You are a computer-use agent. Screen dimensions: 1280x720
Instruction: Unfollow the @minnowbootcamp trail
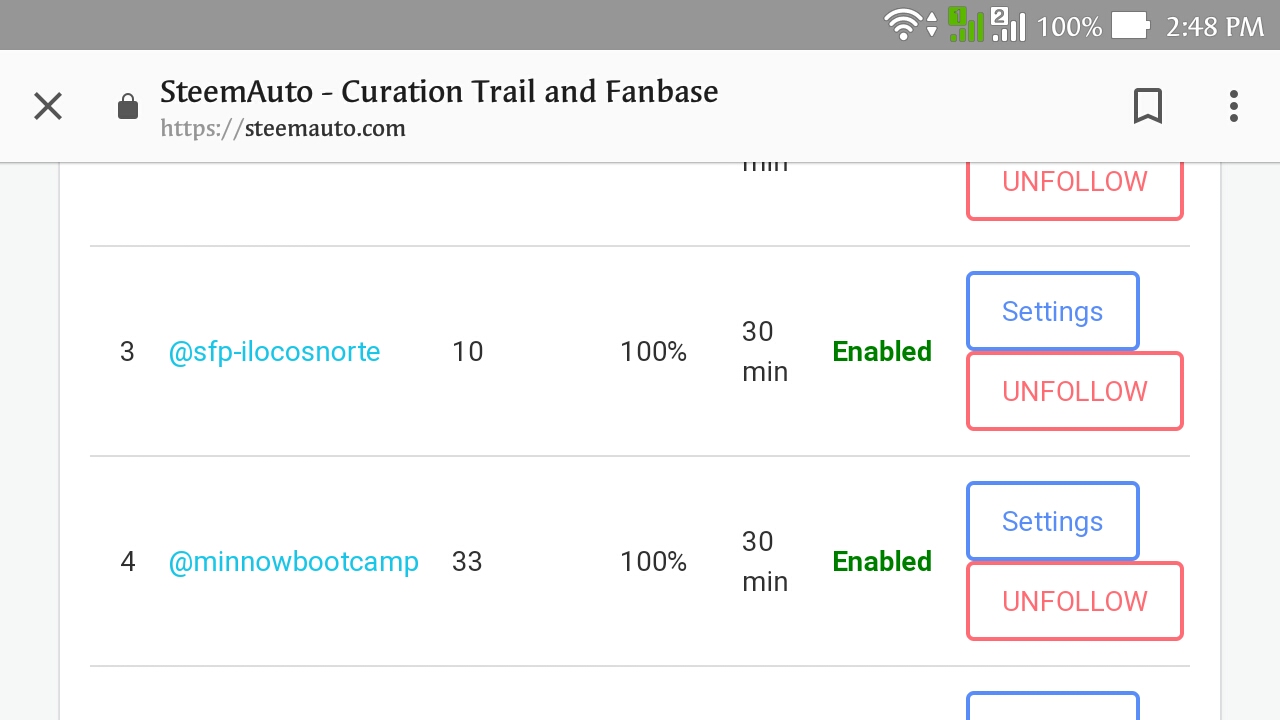click(1075, 601)
